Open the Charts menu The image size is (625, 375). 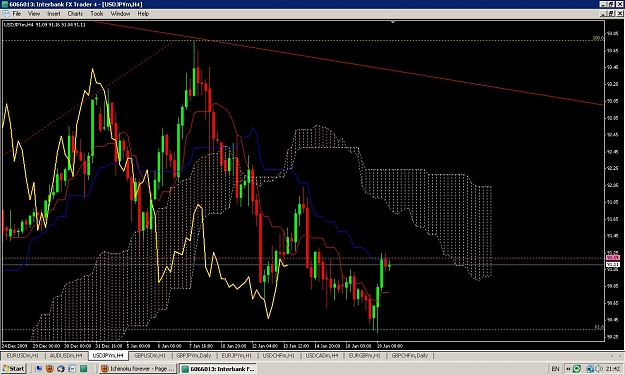[75, 14]
